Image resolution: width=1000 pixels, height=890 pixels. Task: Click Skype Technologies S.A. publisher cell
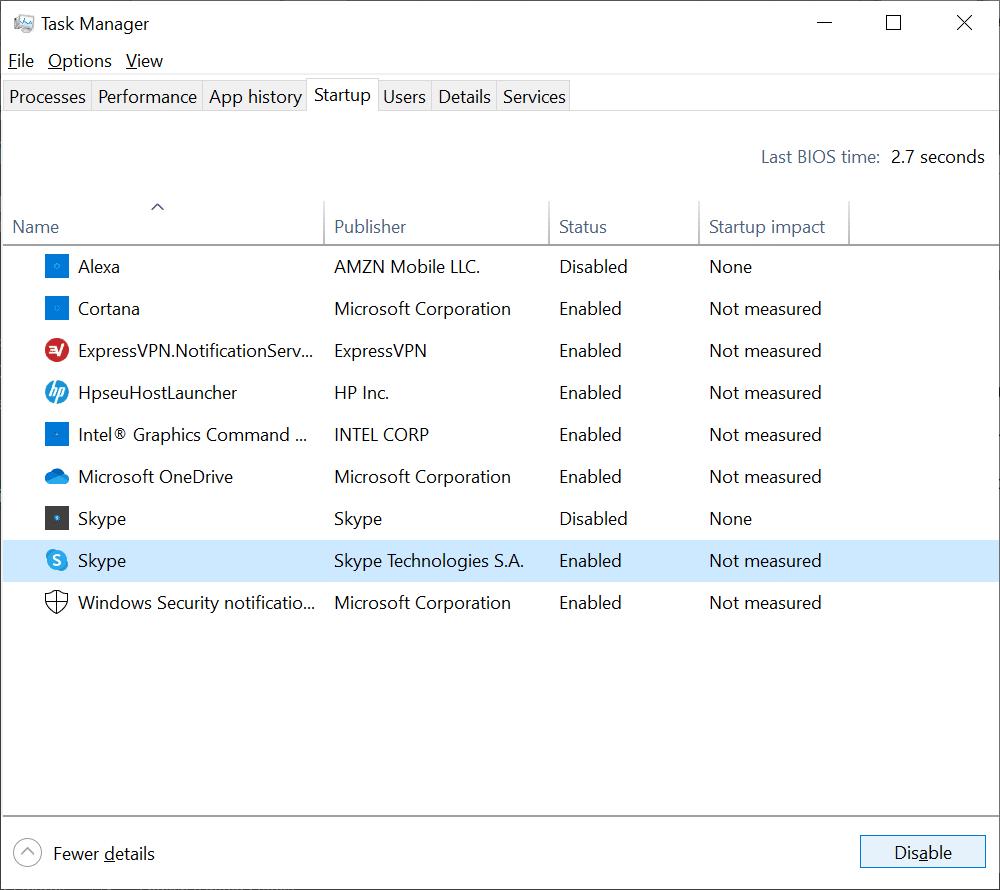click(429, 560)
